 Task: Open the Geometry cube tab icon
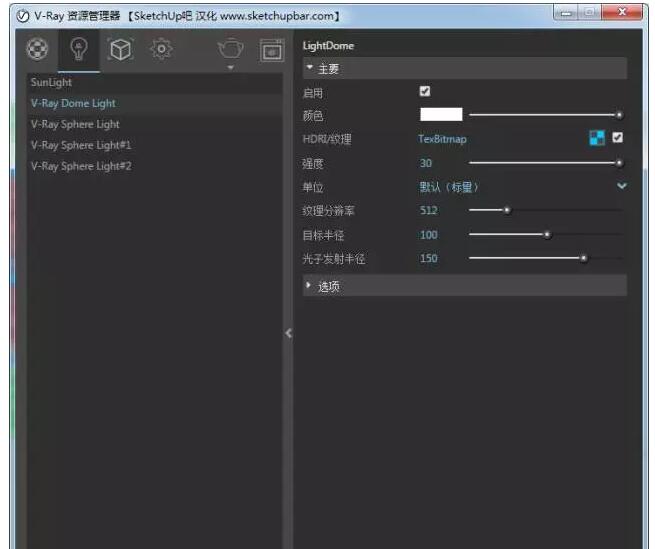[120, 49]
